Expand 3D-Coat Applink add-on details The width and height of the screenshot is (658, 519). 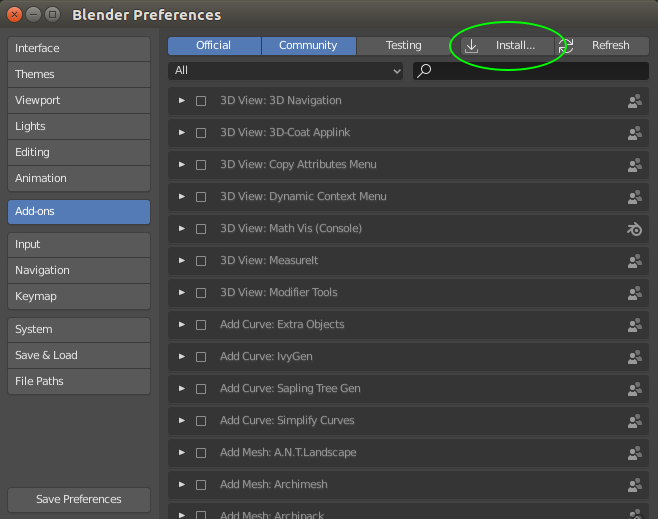[x=182, y=133]
